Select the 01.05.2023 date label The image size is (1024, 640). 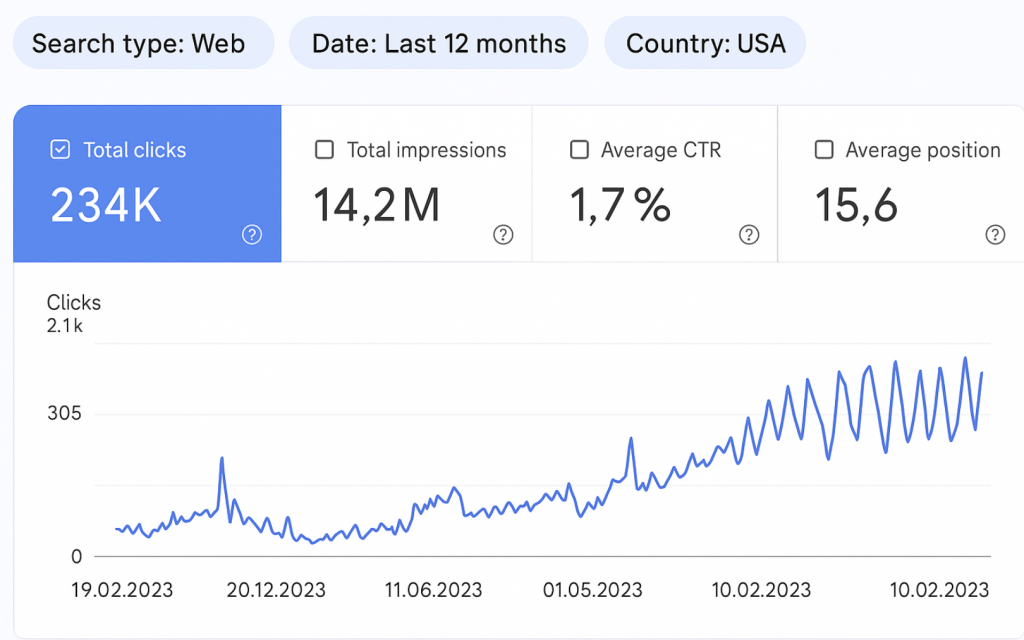[x=592, y=590]
